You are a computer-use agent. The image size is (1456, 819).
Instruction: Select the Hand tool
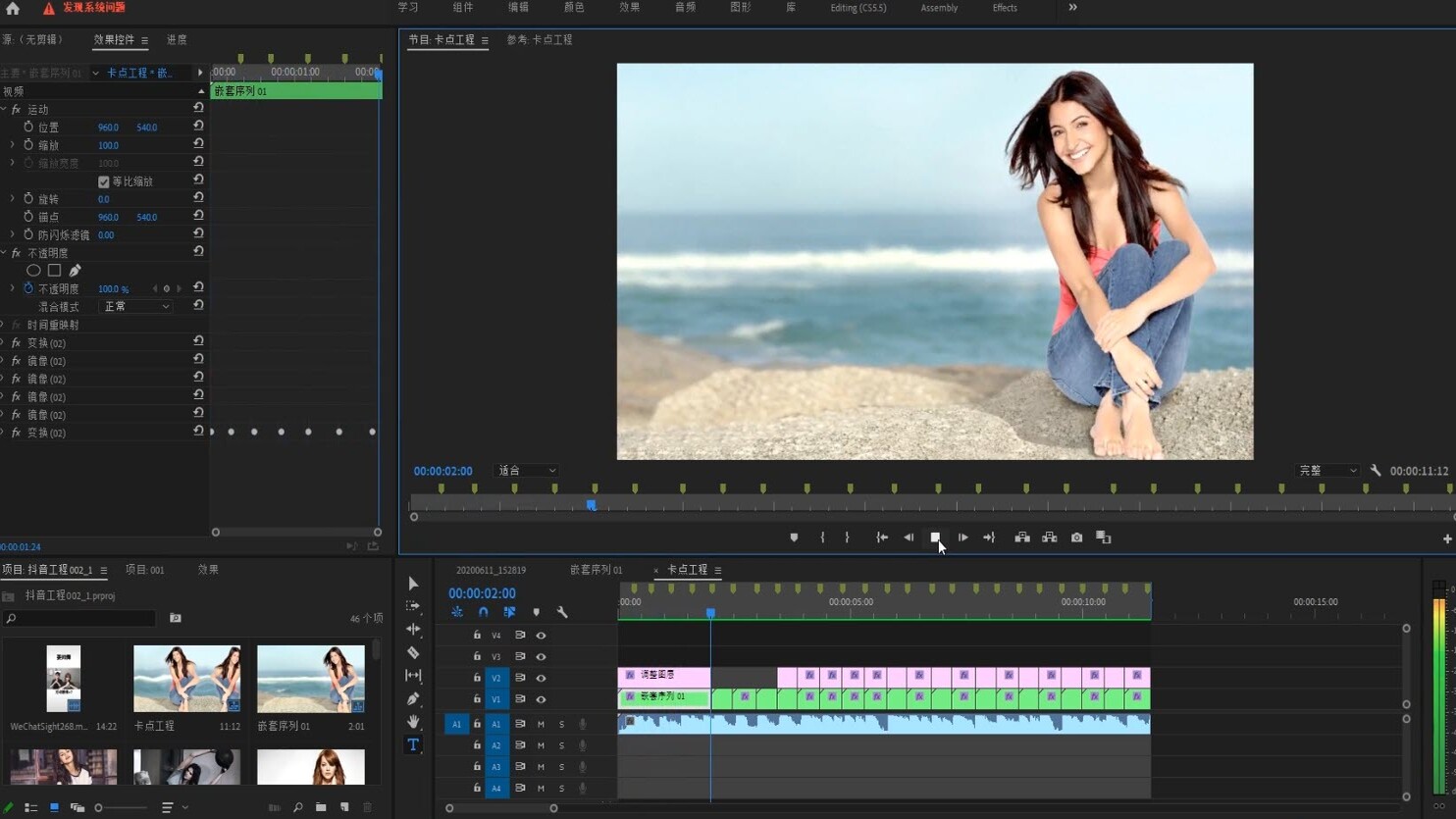(413, 722)
